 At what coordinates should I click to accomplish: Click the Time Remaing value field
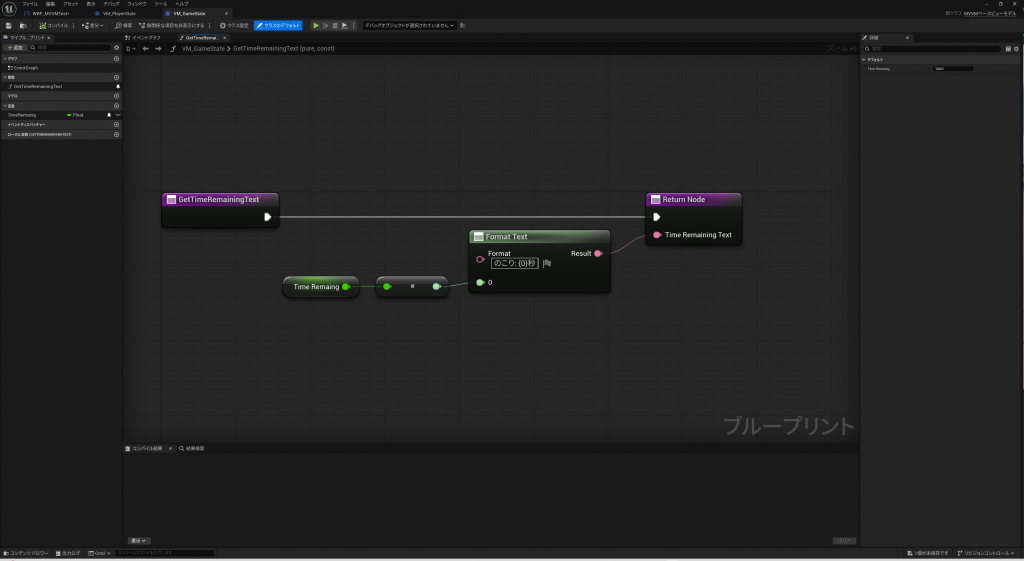[x=951, y=69]
